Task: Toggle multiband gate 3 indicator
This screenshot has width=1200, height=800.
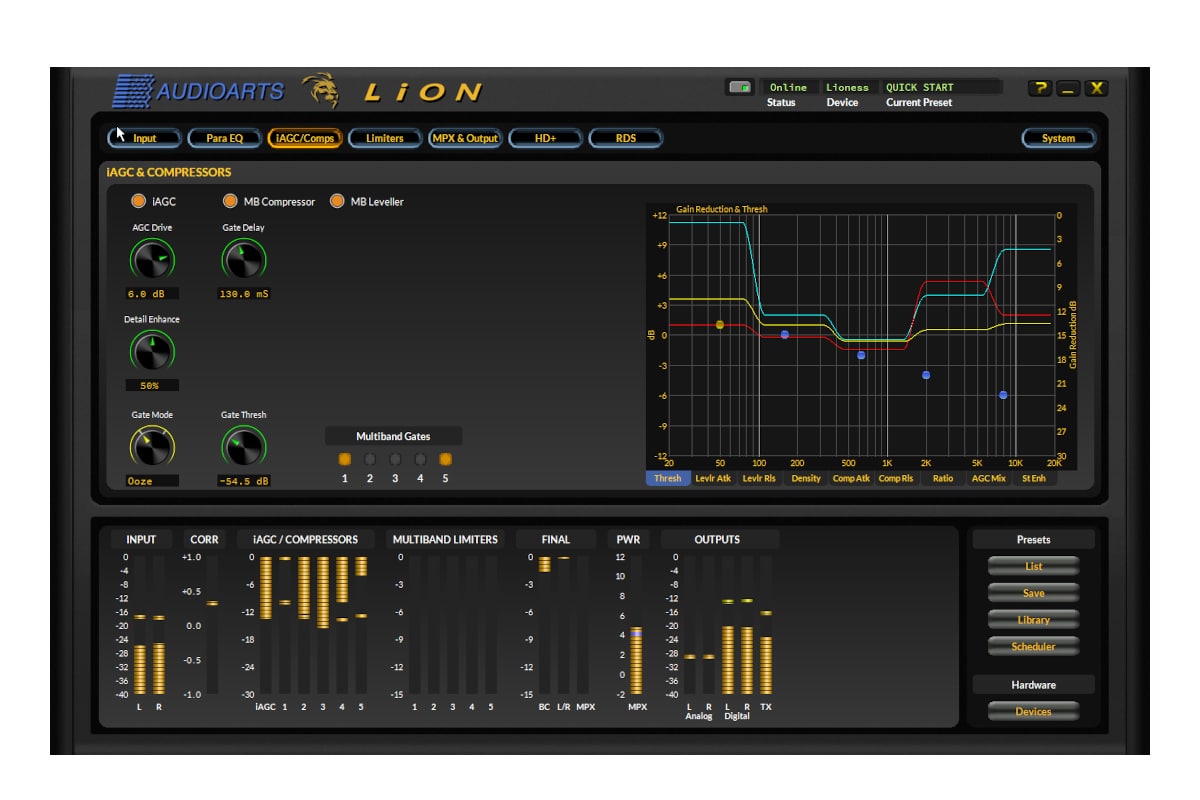Action: [x=395, y=460]
